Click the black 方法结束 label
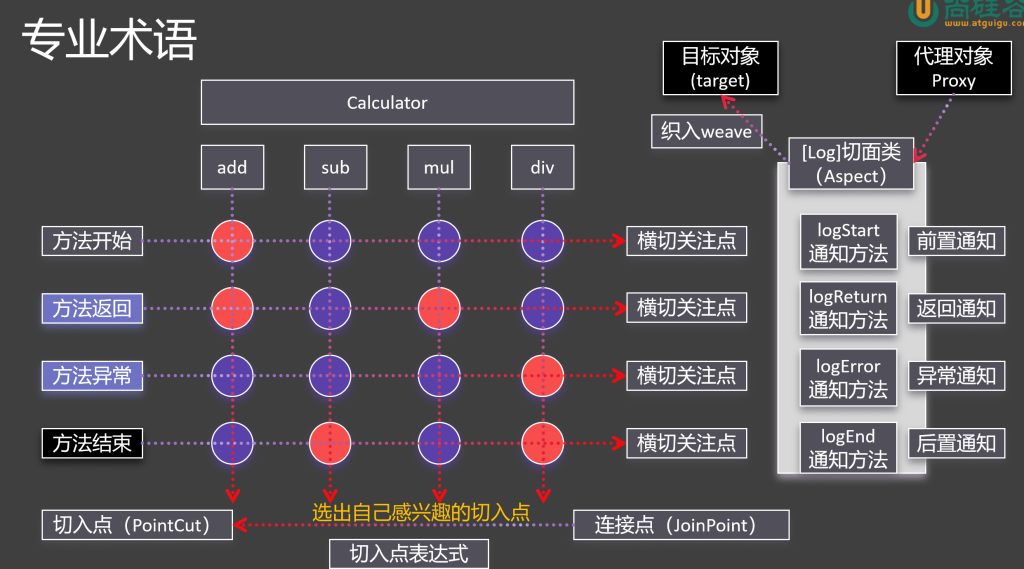The height and width of the screenshot is (569, 1024). coord(92,443)
